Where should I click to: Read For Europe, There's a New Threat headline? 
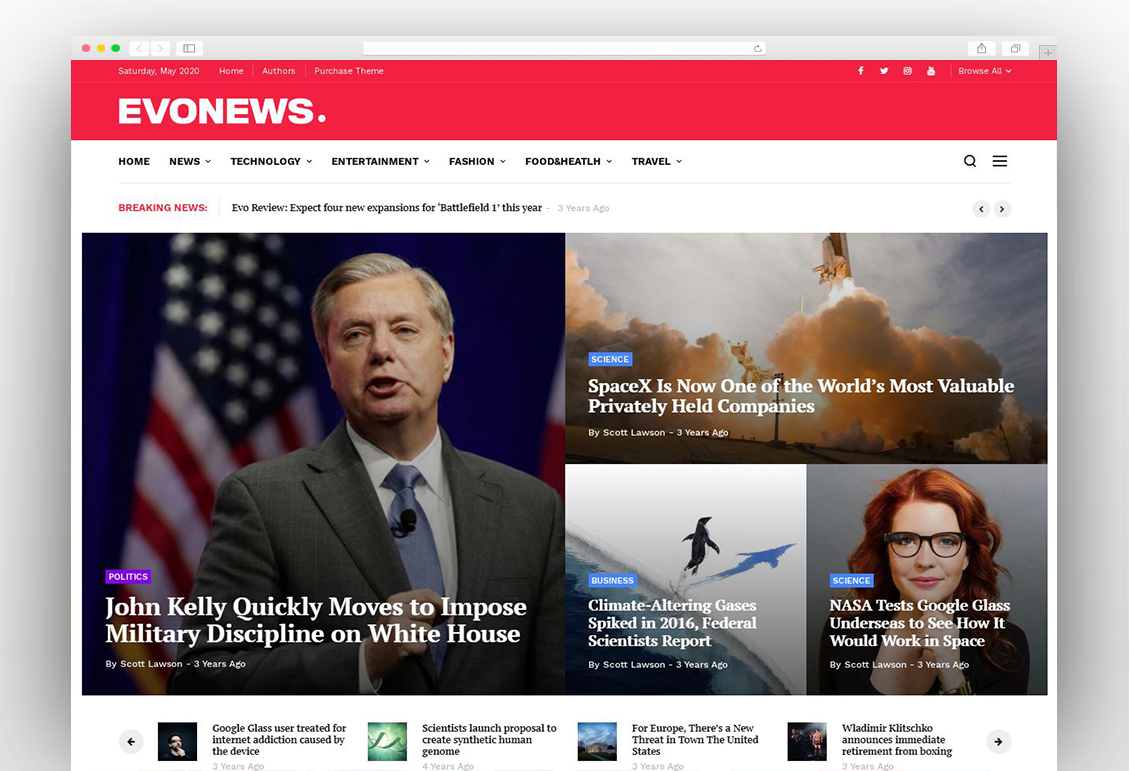pos(695,739)
